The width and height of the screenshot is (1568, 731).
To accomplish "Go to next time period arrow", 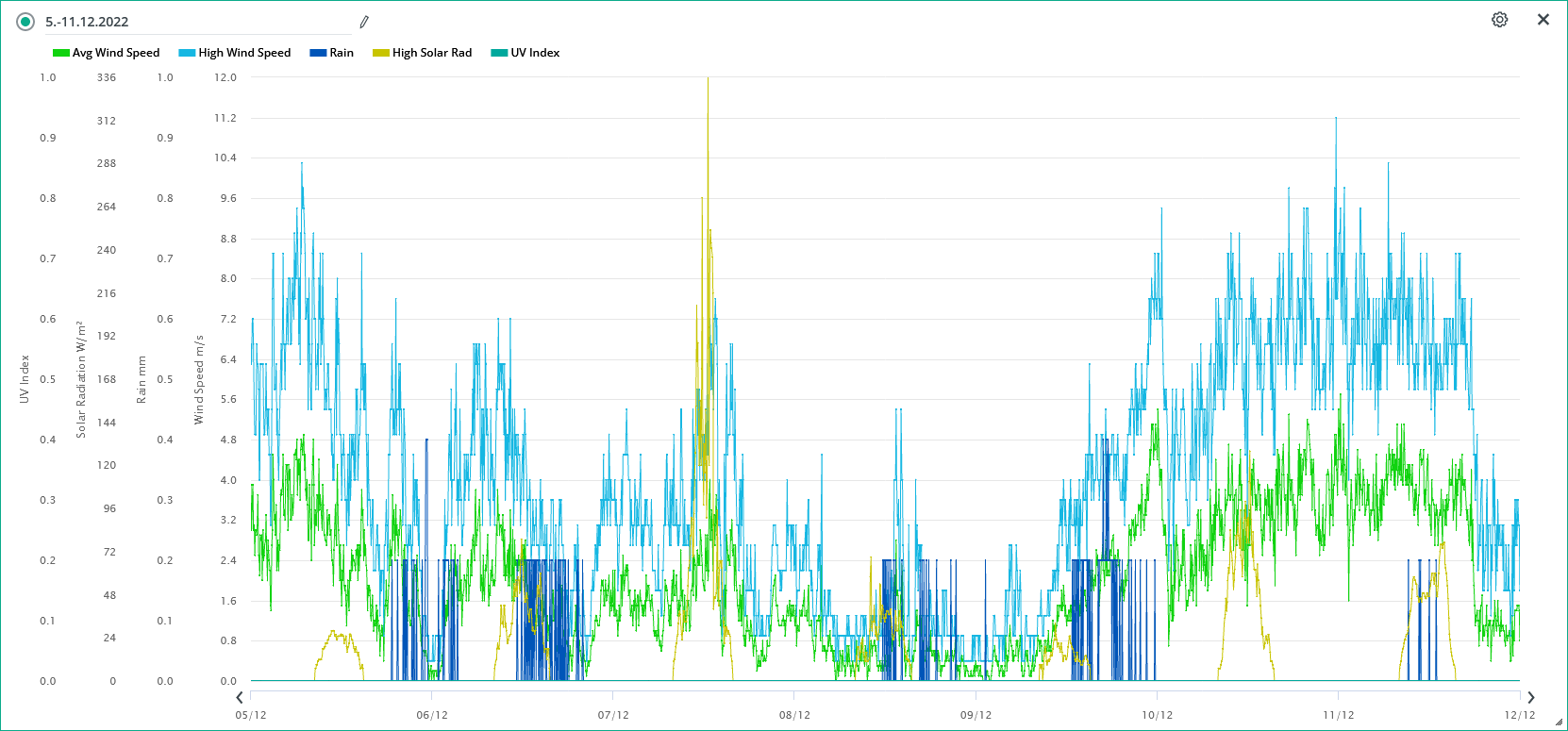I will click(x=1530, y=697).
